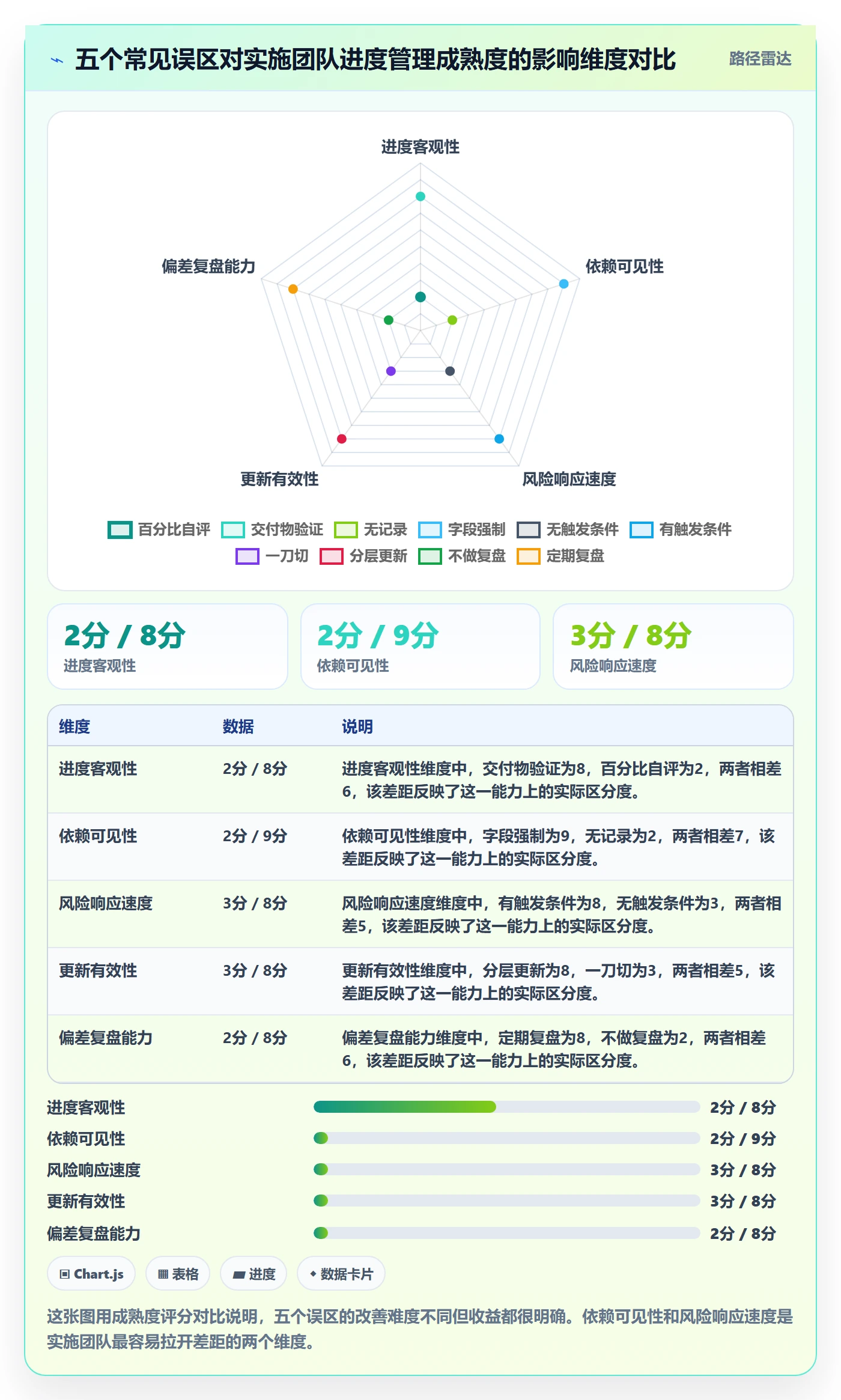This screenshot has width=841, height=1400.
Task: Open the 2分 / 9分 依赖可见性 stat card
Action: click(421, 647)
